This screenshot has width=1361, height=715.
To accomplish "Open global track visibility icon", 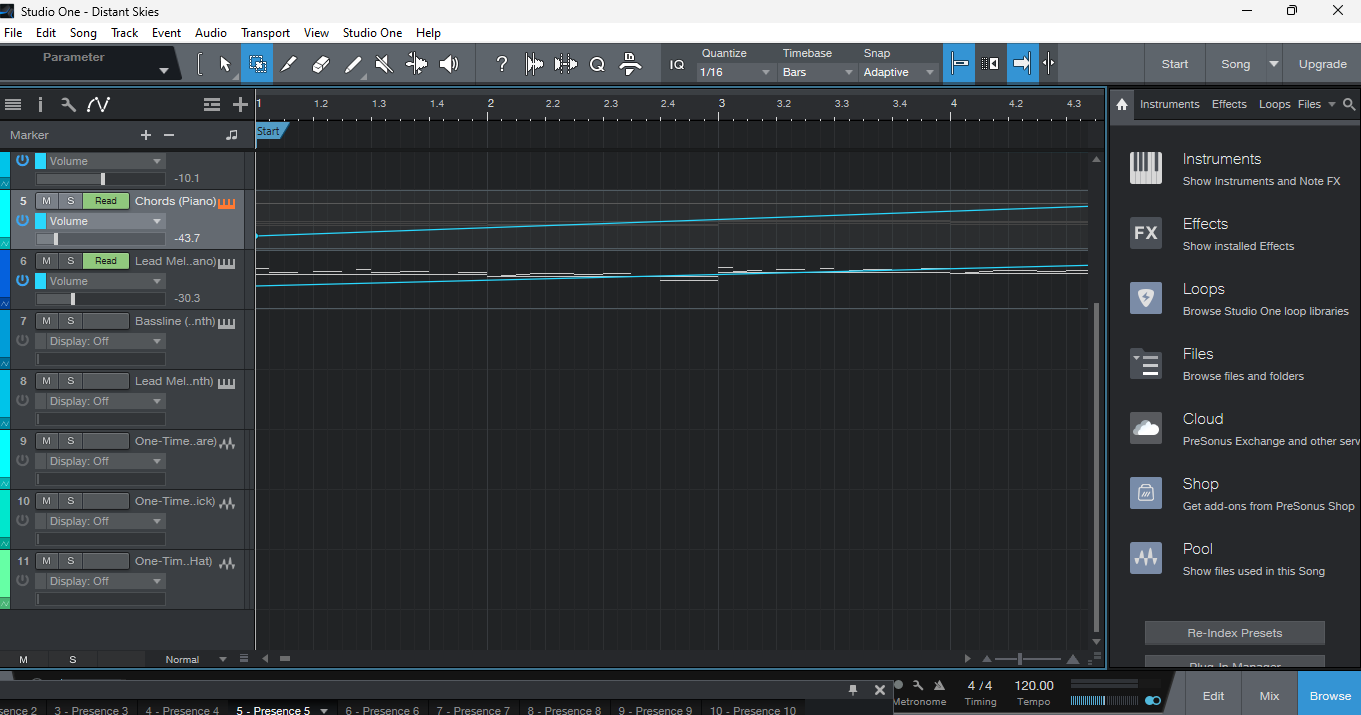I will (211, 104).
